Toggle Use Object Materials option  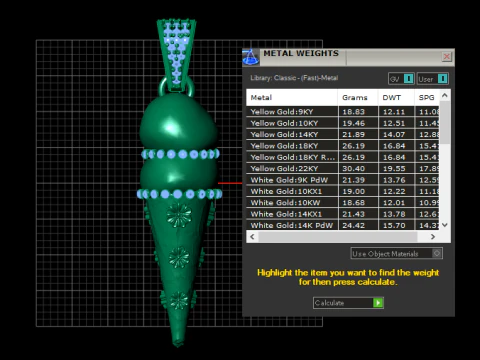click(397, 254)
